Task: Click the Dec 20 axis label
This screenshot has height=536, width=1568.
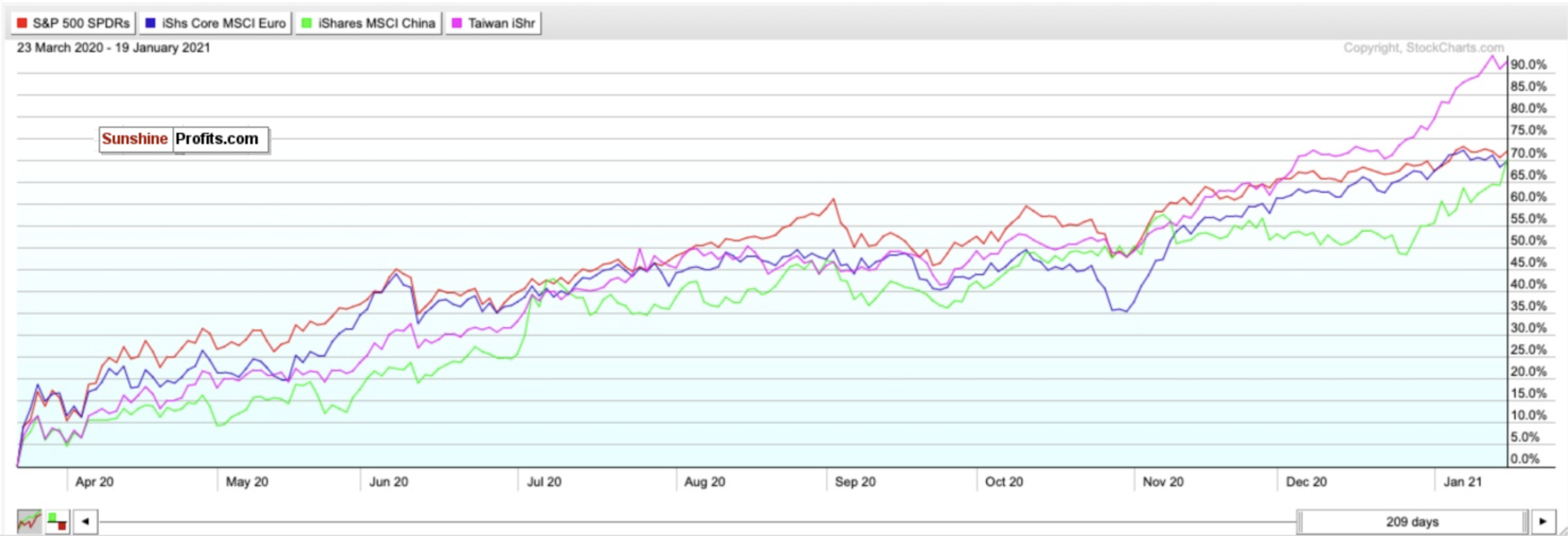Action: [1306, 482]
